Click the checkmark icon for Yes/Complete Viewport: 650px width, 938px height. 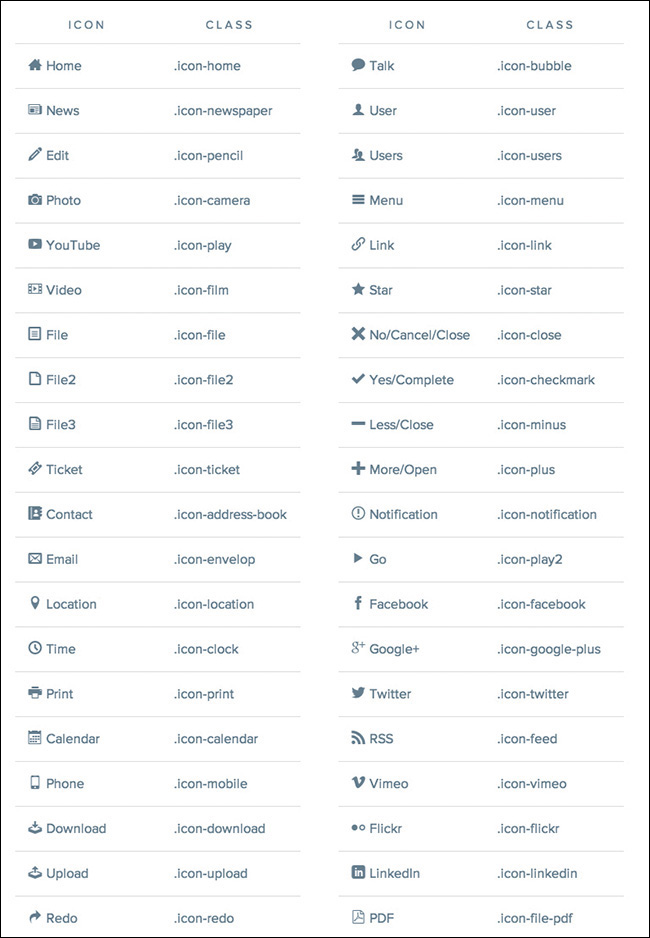point(358,379)
